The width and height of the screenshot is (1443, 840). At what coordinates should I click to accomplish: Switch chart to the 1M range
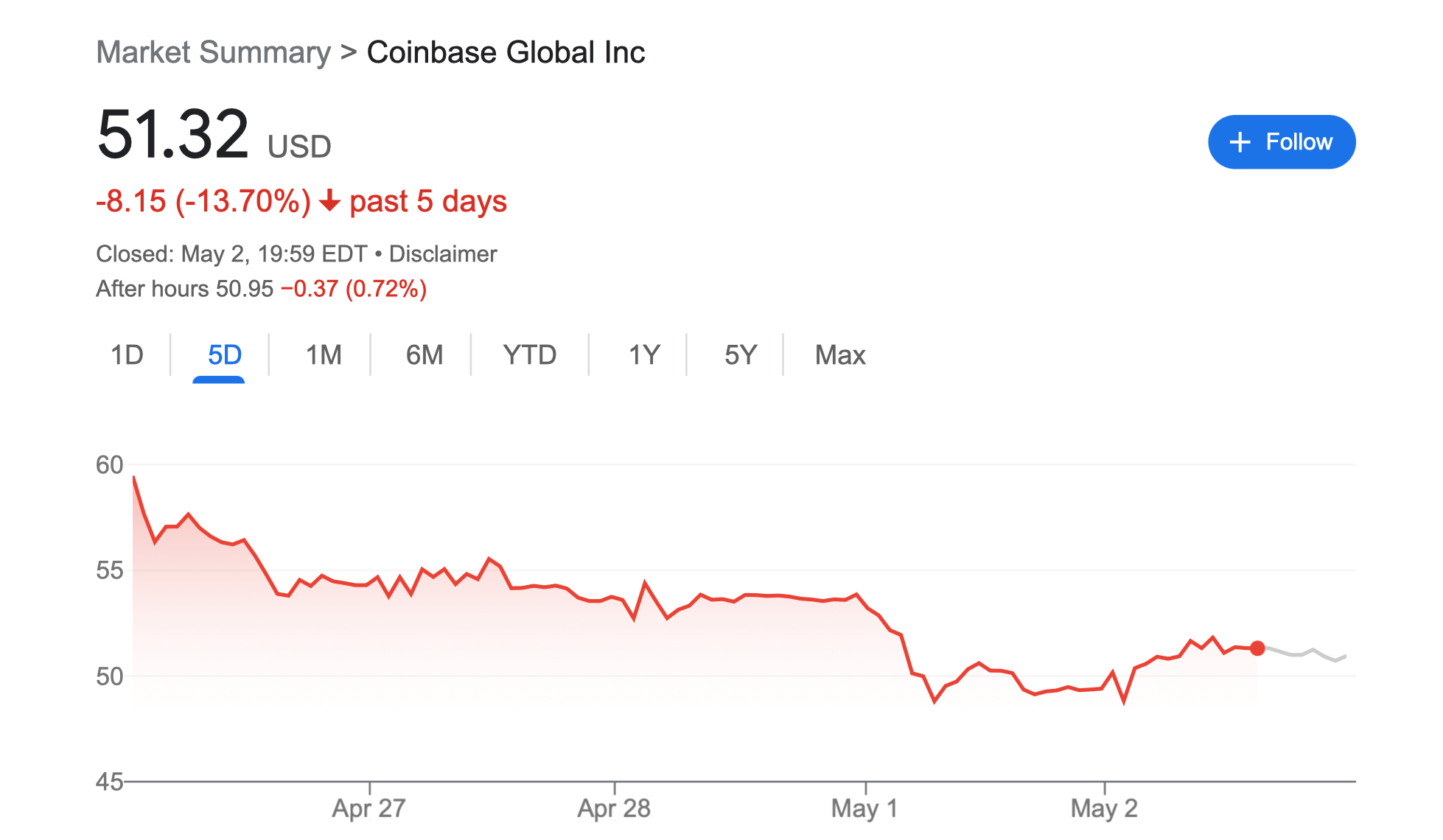324,355
